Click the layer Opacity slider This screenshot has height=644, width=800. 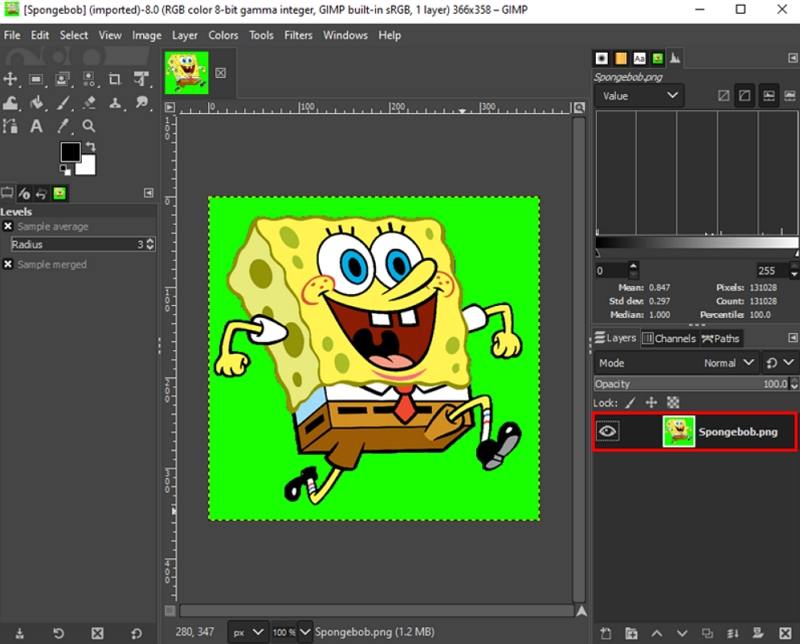tap(691, 384)
